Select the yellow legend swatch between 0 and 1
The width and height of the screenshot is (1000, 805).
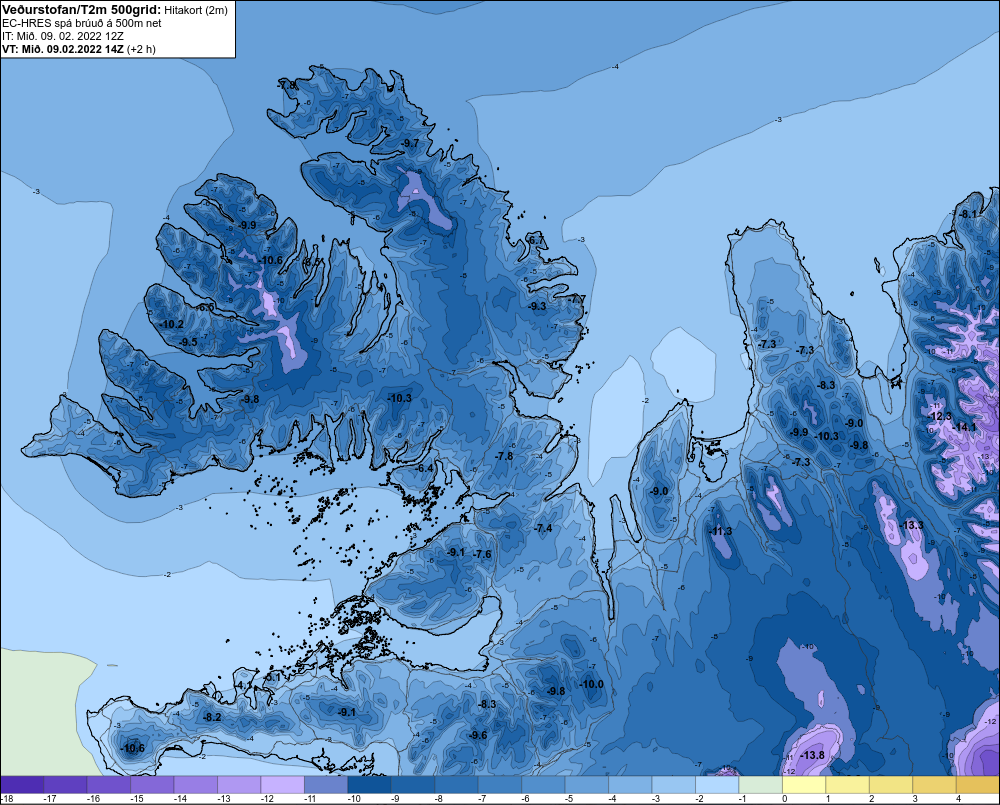click(x=804, y=785)
